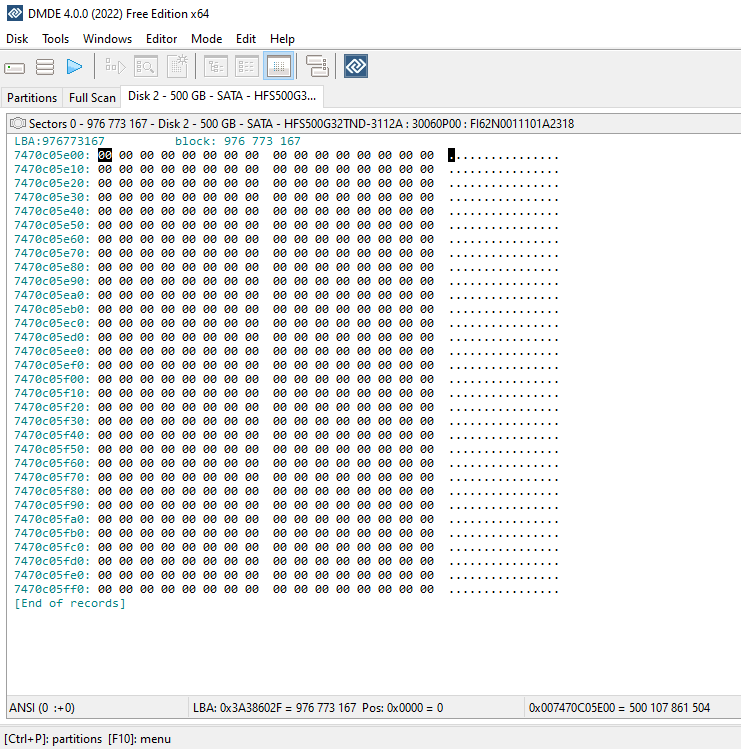Open the Disk menu
The height and width of the screenshot is (749, 741).
17,39
